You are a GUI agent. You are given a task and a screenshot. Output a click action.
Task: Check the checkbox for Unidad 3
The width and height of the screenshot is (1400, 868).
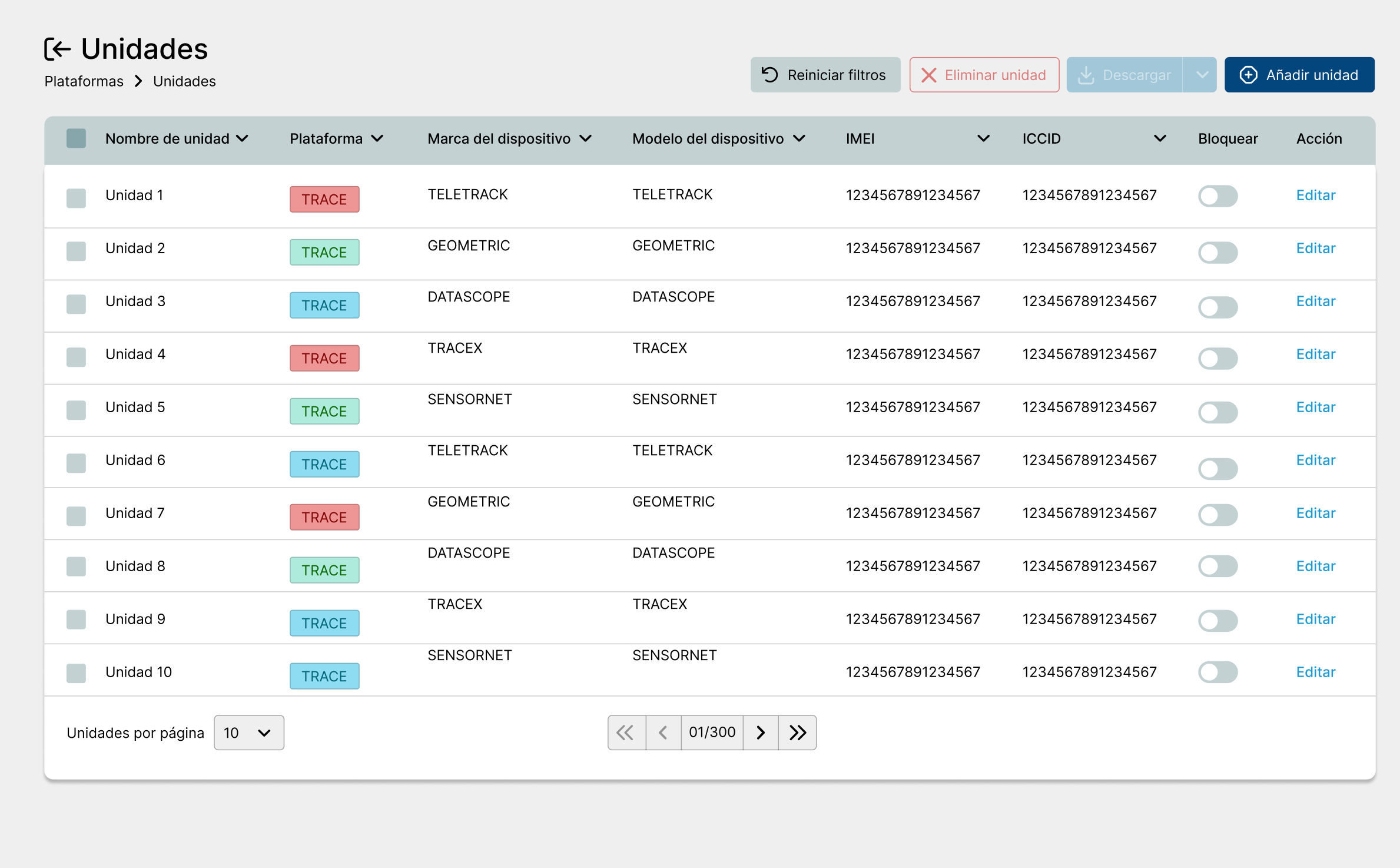point(76,304)
